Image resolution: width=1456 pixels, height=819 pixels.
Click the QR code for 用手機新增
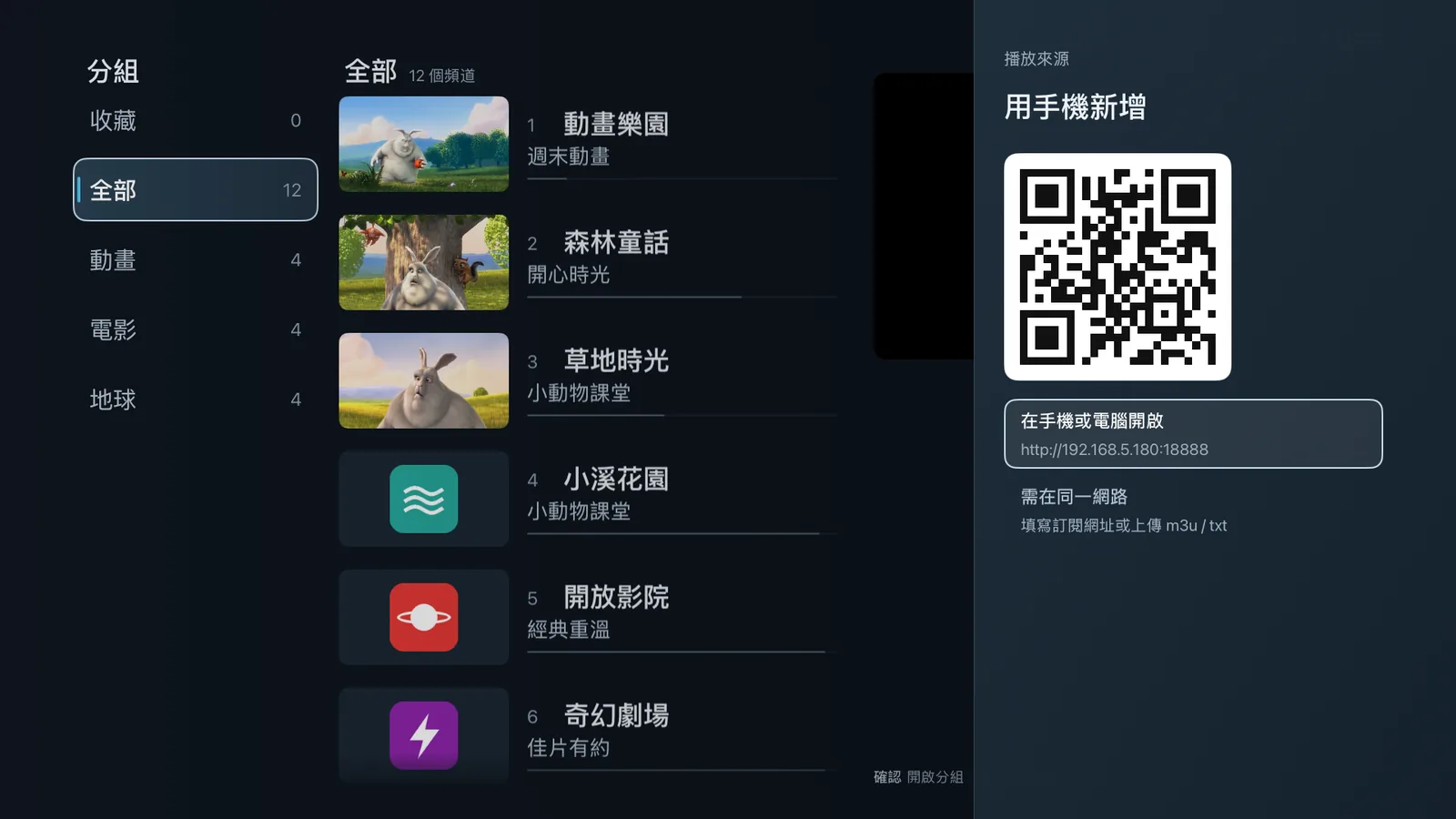[x=1117, y=267]
